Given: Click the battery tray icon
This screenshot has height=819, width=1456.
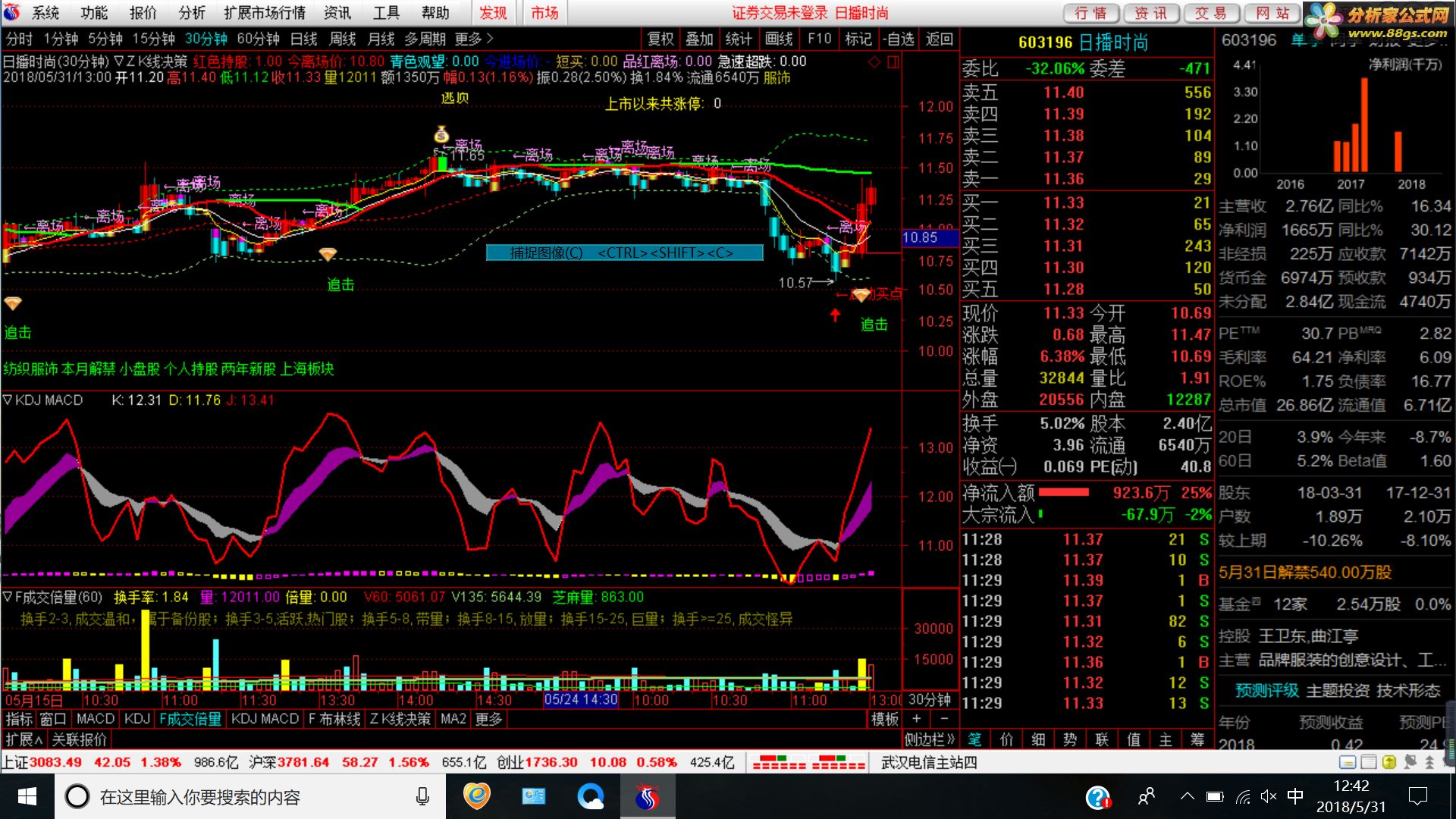Looking at the screenshot, I should point(1215,796).
